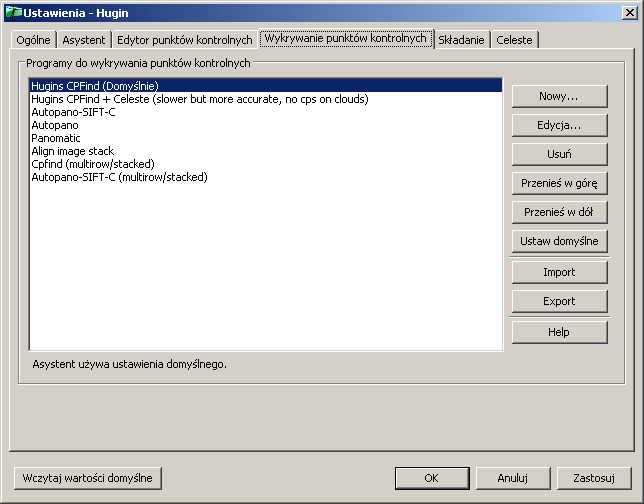Image resolution: width=644 pixels, height=504 pixels.
Task: Click the Import button
Action: point(559,272)
